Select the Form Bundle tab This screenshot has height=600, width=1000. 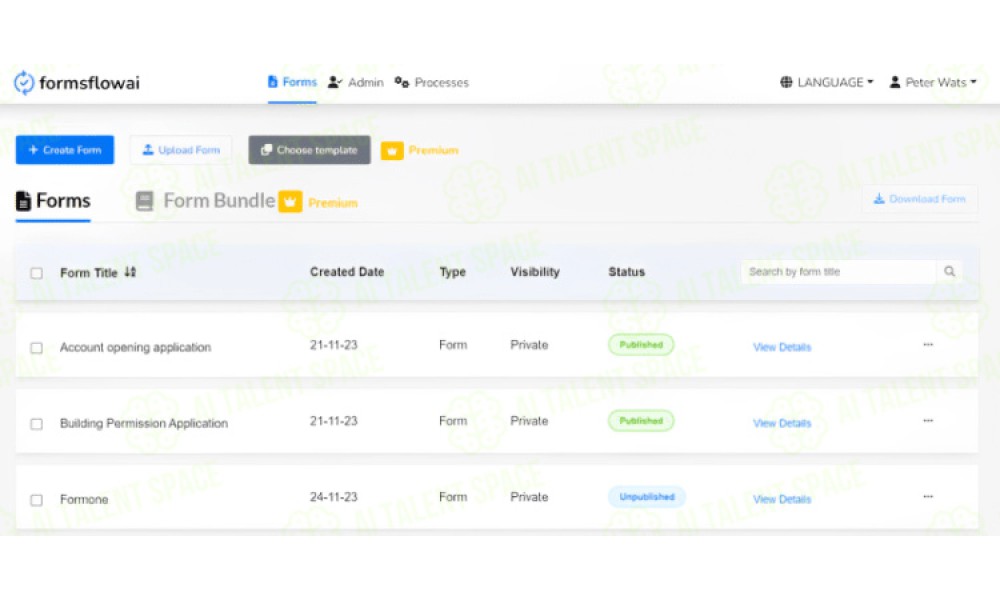coord(205,201)
